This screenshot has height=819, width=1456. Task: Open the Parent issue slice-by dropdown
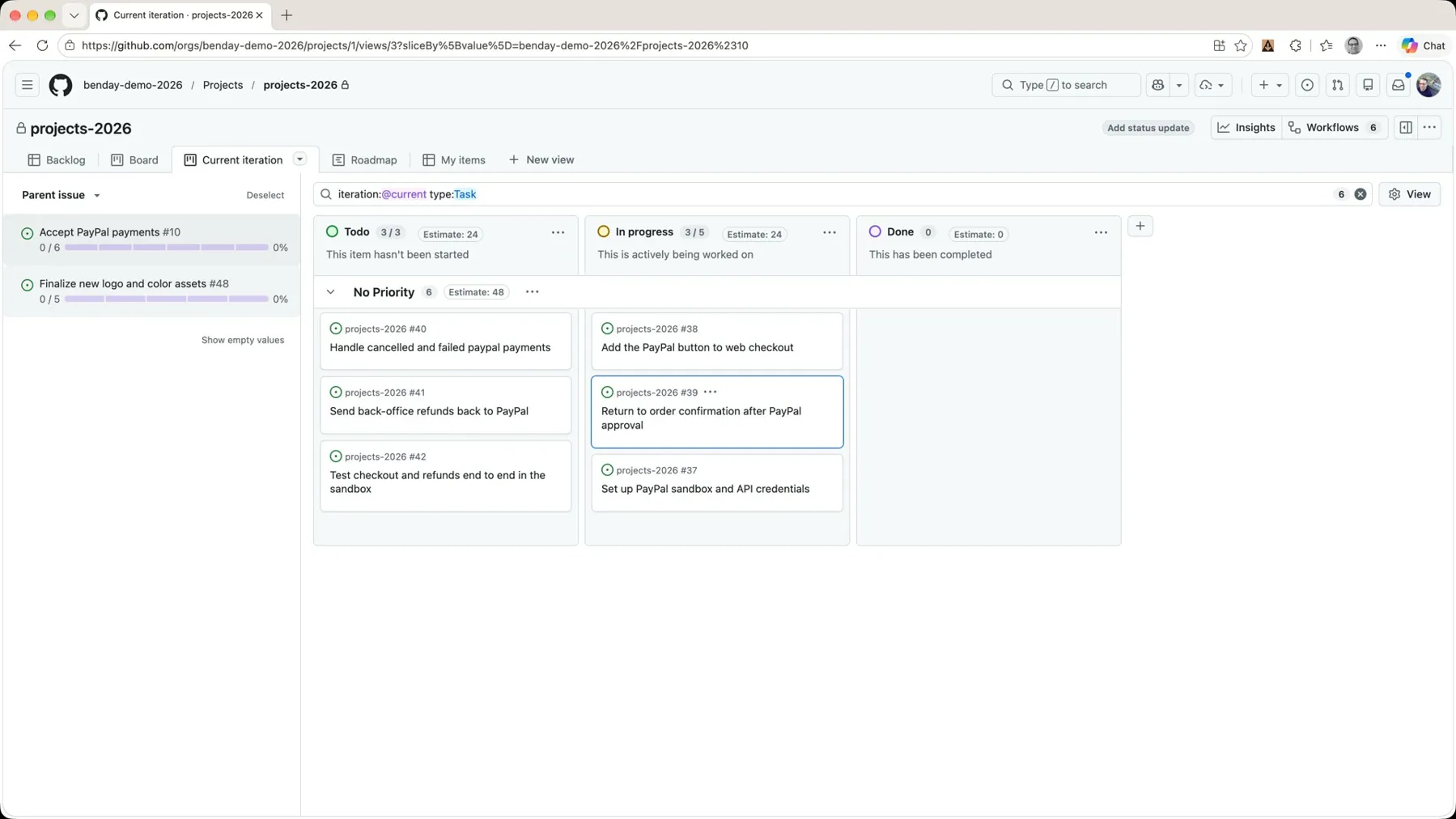[x=62, y=195]
